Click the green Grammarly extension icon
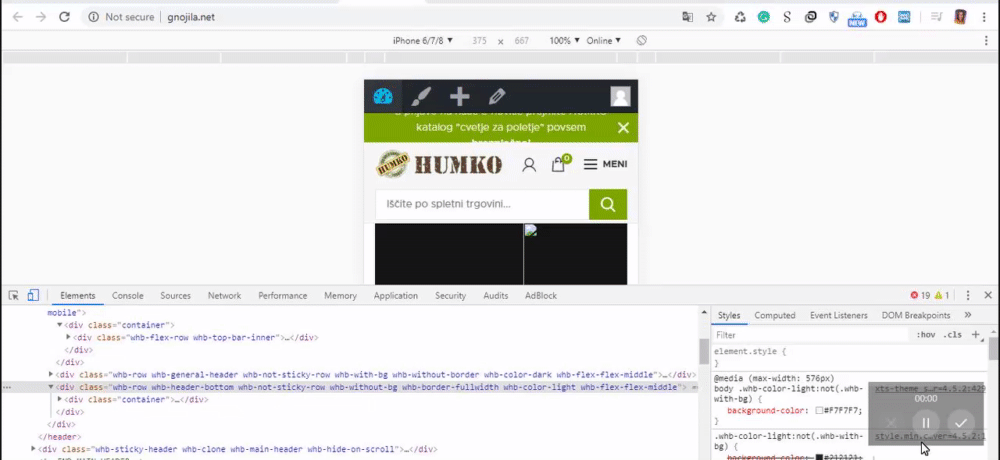The image size is (1000, 460). point(763,17)
